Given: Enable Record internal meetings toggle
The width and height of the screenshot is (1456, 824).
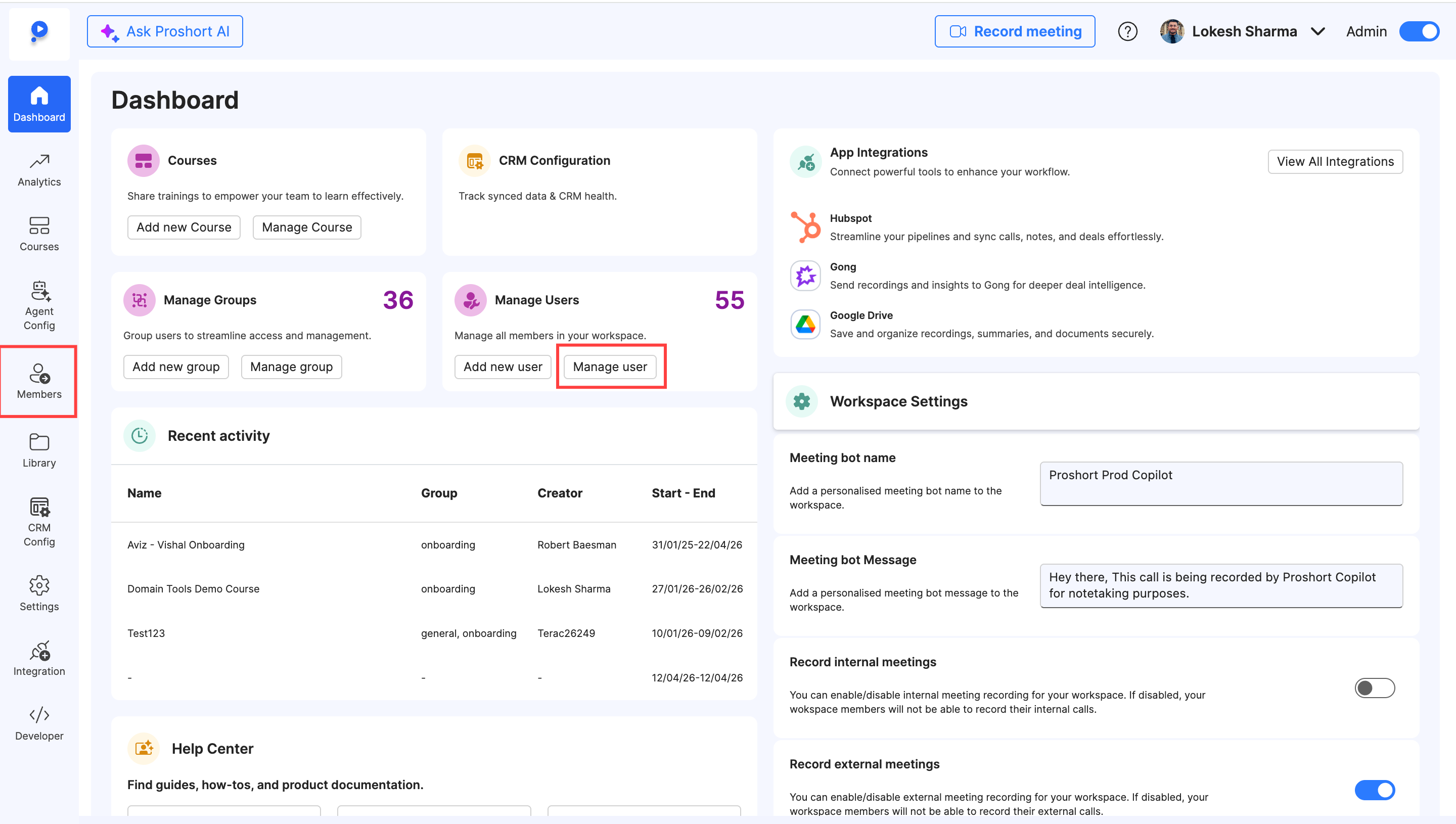Looking at the screenshot, I should 1374,688.
